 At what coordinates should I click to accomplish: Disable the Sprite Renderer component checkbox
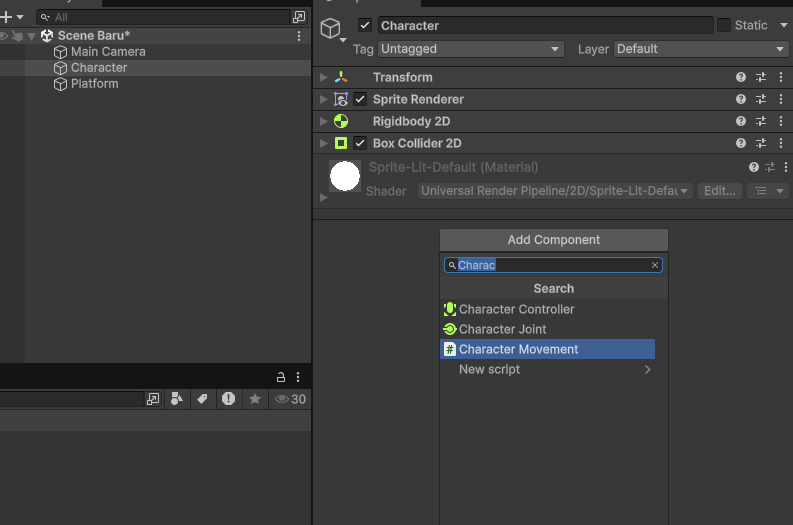tap(360, 99)
